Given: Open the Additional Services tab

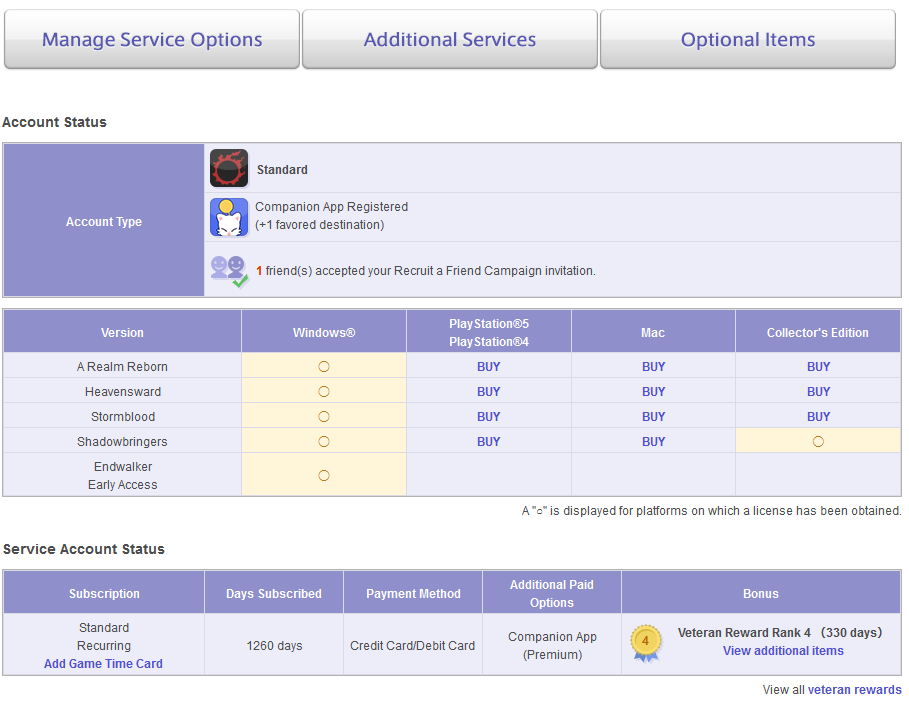Looking at the screenshot, I should tap(450, 39).
